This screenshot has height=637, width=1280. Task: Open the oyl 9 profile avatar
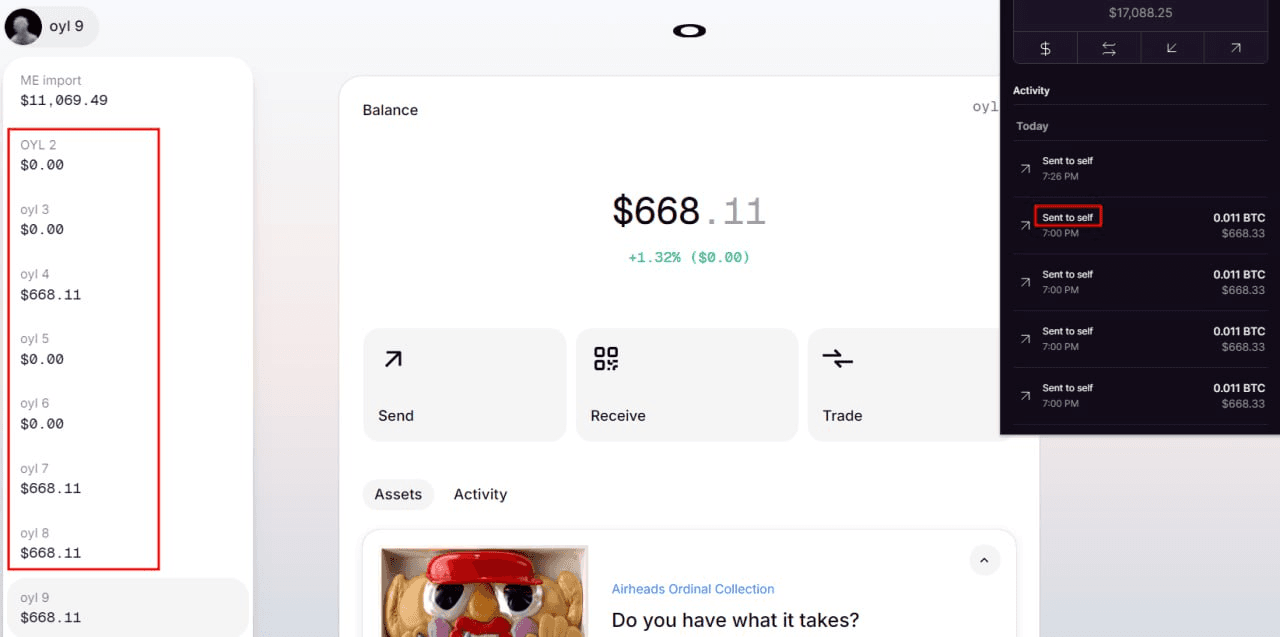(x=23, y=26)
